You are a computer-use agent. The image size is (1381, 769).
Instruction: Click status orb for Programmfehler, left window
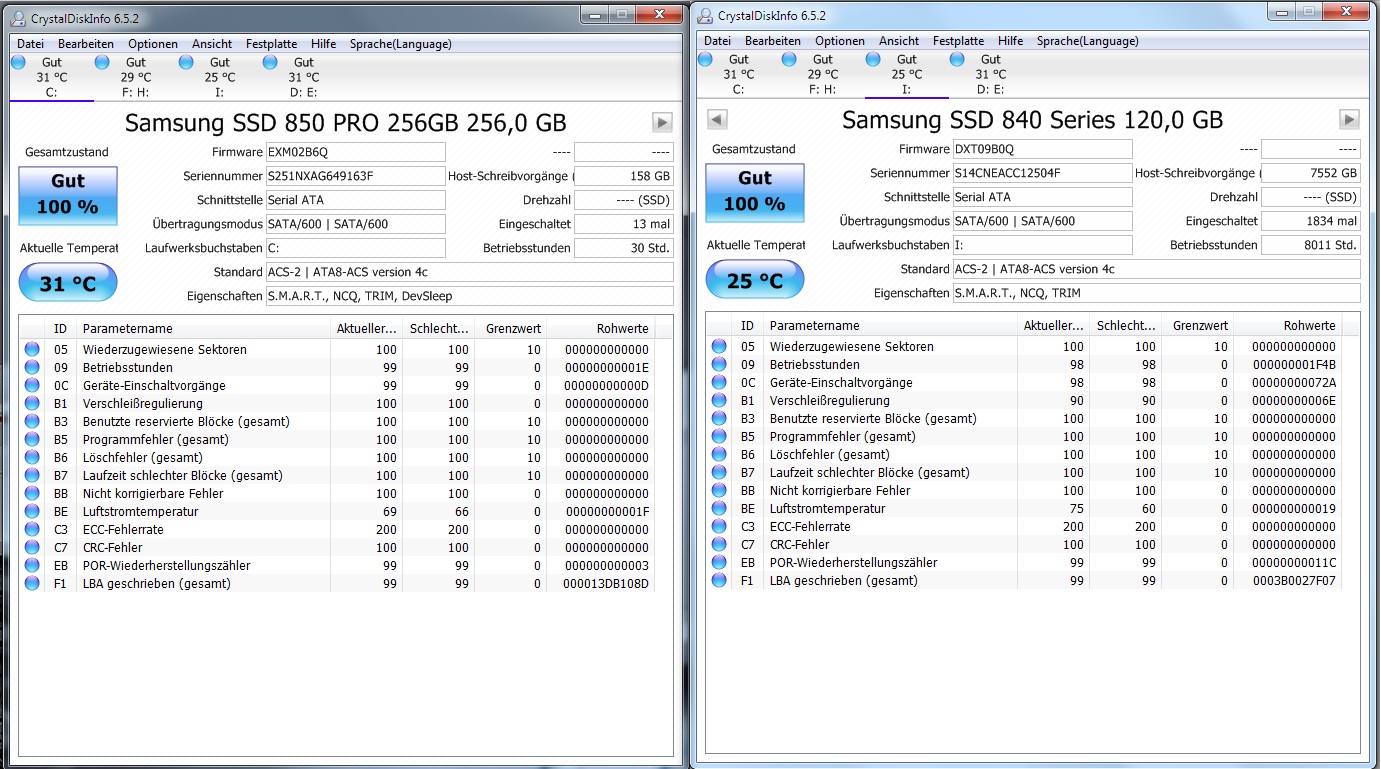32,440
